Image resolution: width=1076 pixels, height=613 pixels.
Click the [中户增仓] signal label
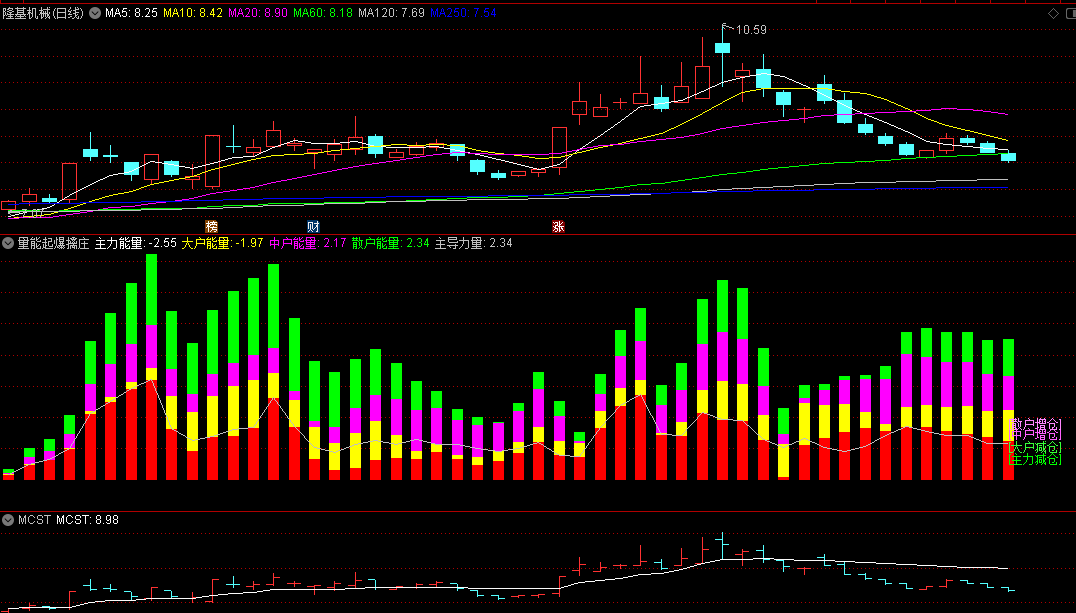tap(1035, 435)
